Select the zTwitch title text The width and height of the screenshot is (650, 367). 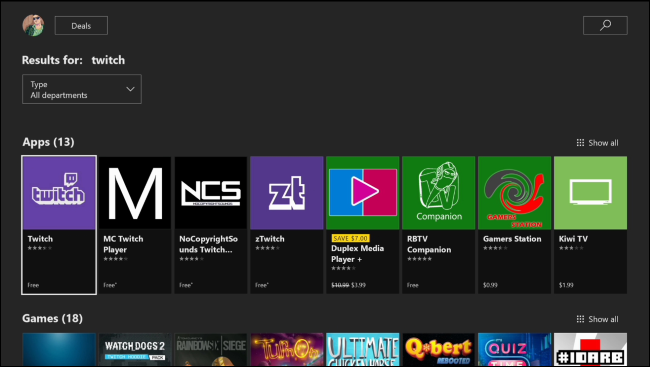pyautogui.click(x=270, y=239)
